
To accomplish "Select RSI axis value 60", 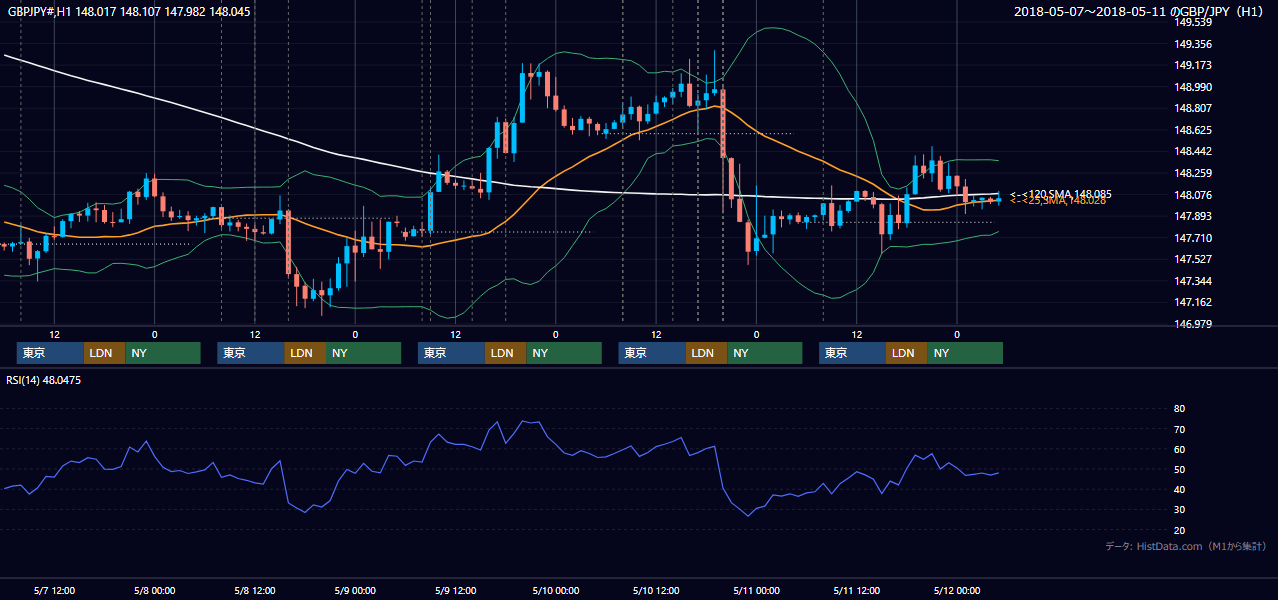I will 1179,449.
